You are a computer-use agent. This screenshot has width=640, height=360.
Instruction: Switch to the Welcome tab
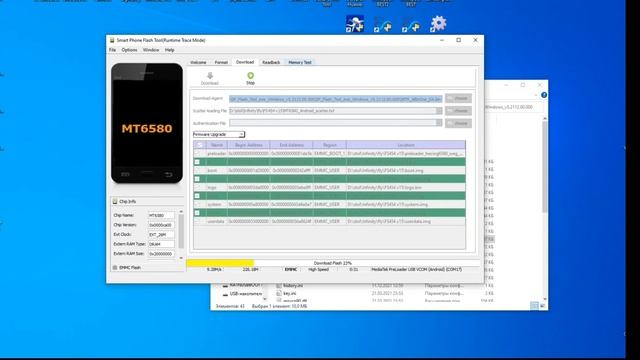pyautogui.click(x=198, y=62)
